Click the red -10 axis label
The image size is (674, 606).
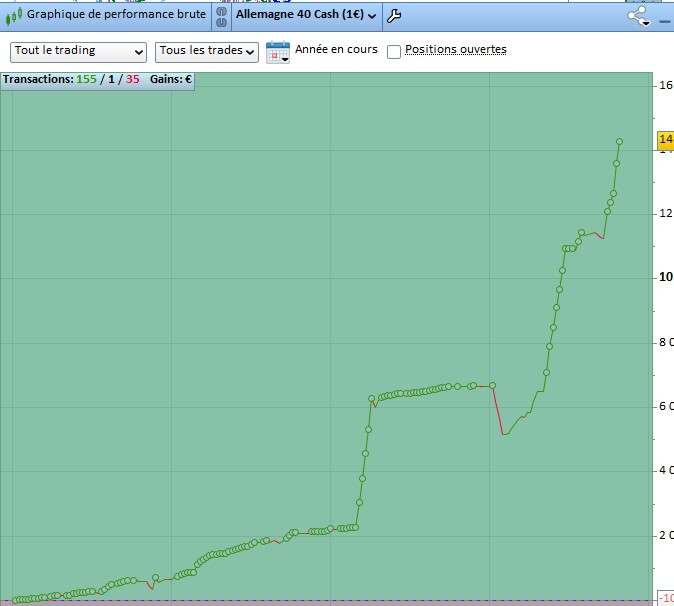[x=666, y=598]
